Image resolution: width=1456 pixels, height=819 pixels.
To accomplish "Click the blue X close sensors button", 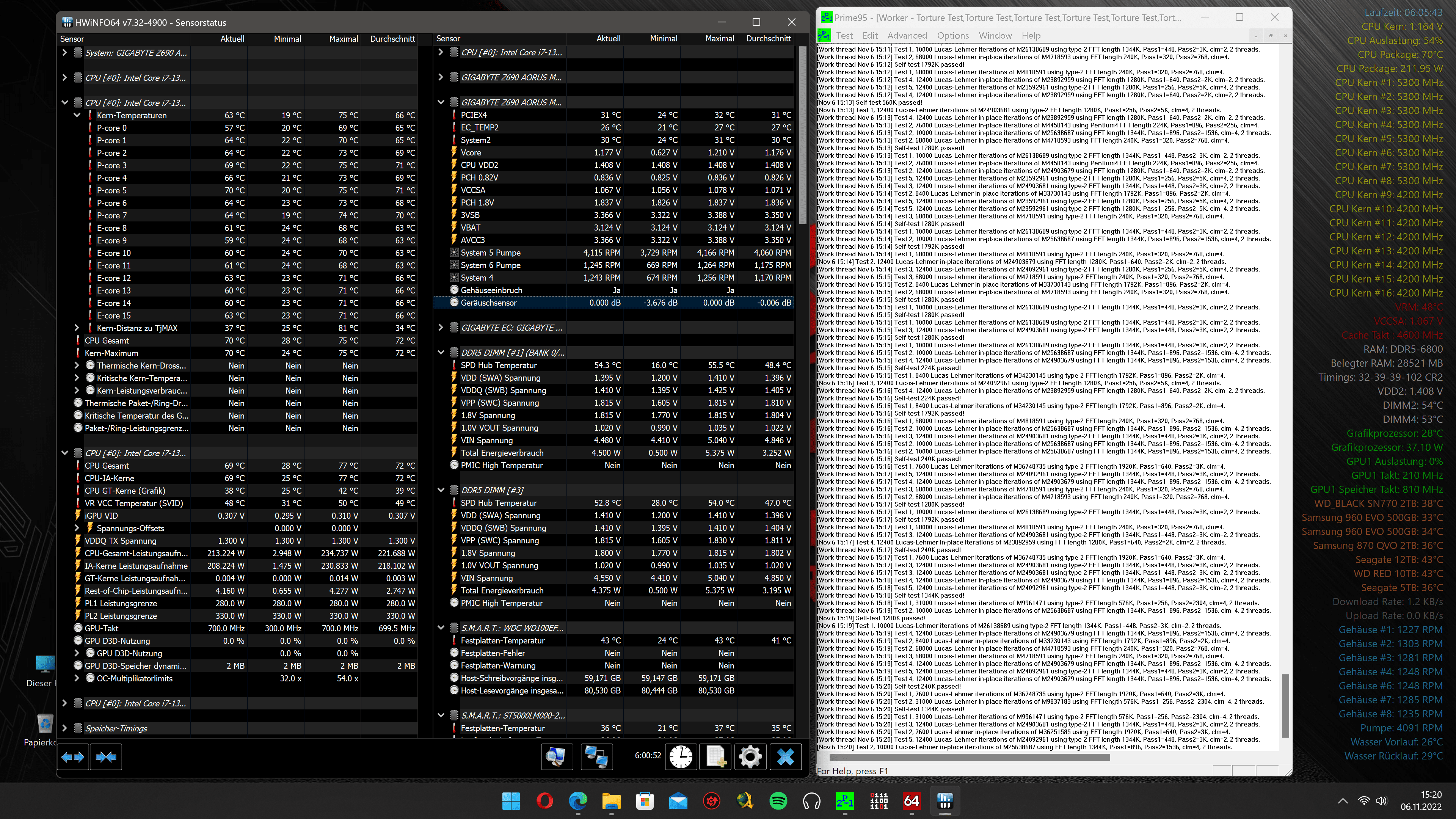I will [785, 756].
